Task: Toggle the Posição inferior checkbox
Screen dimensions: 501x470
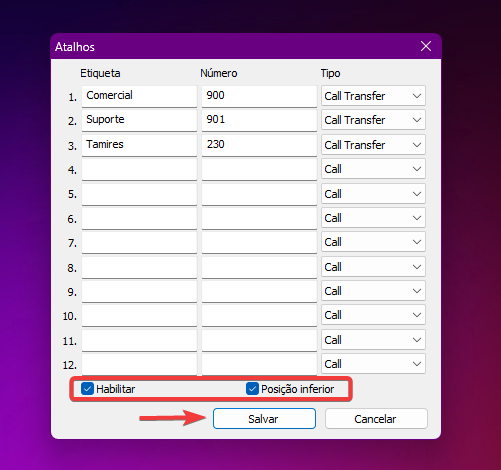Action: pyautogui.click(x=252, y=389)
